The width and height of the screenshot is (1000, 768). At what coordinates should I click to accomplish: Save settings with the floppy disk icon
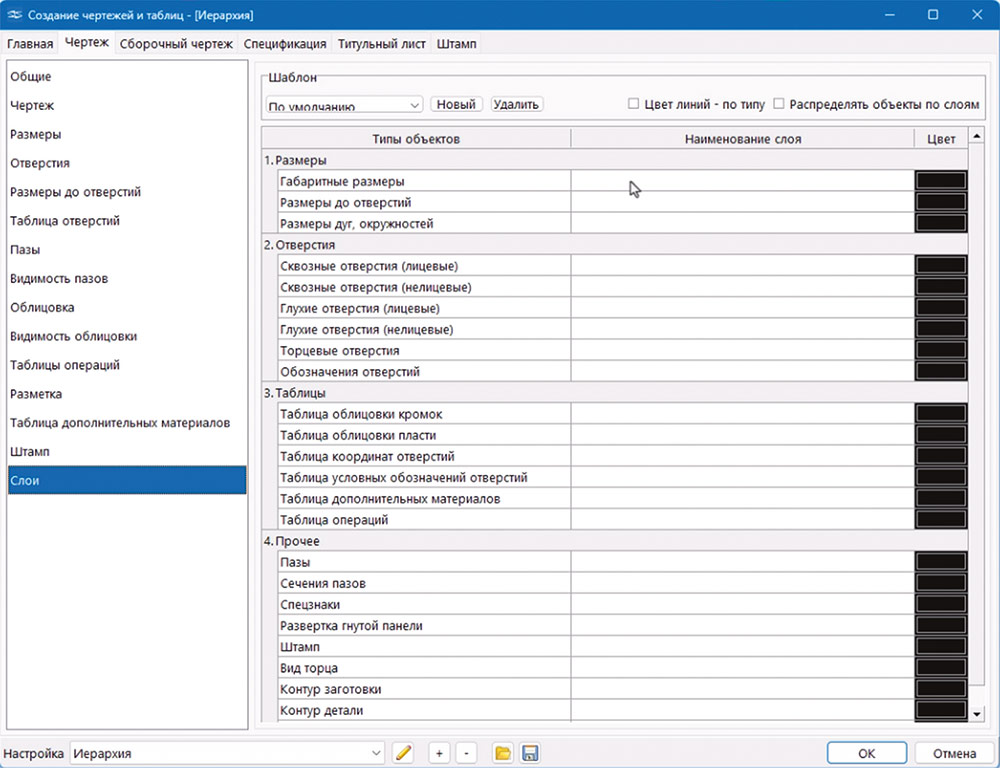point(531,753)
